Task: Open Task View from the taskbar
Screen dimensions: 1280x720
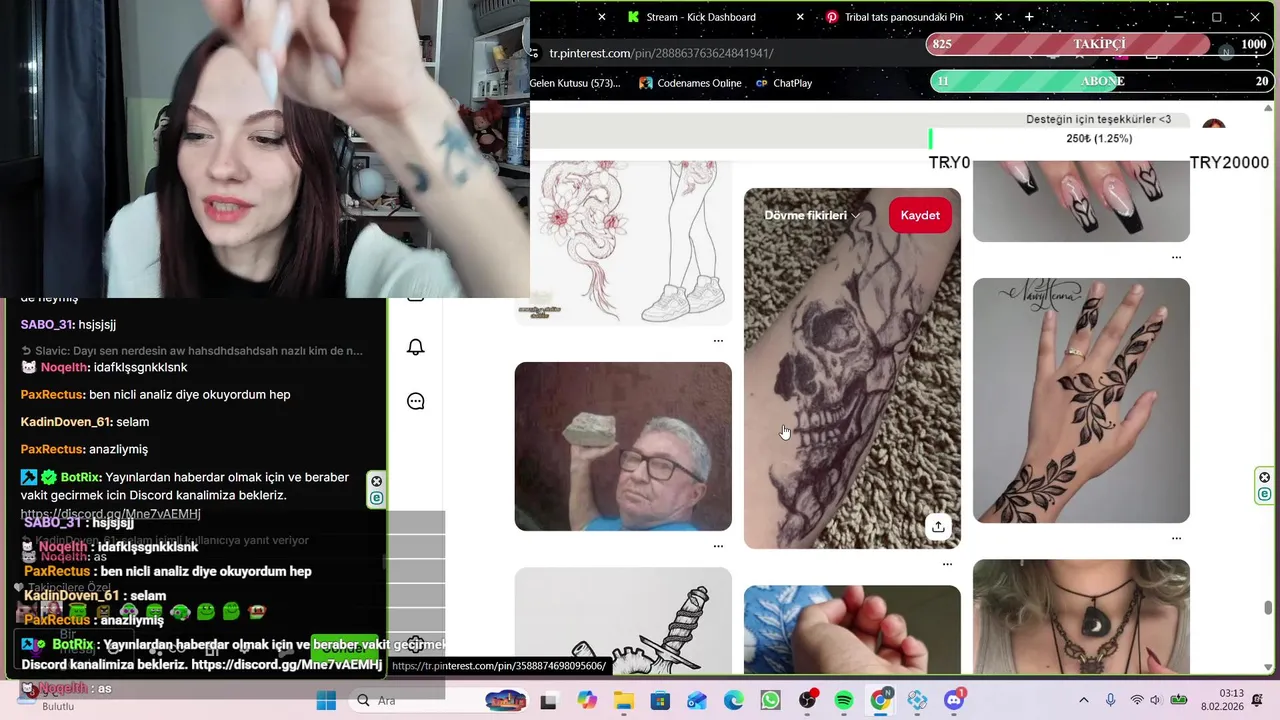Action: point(548,701)
